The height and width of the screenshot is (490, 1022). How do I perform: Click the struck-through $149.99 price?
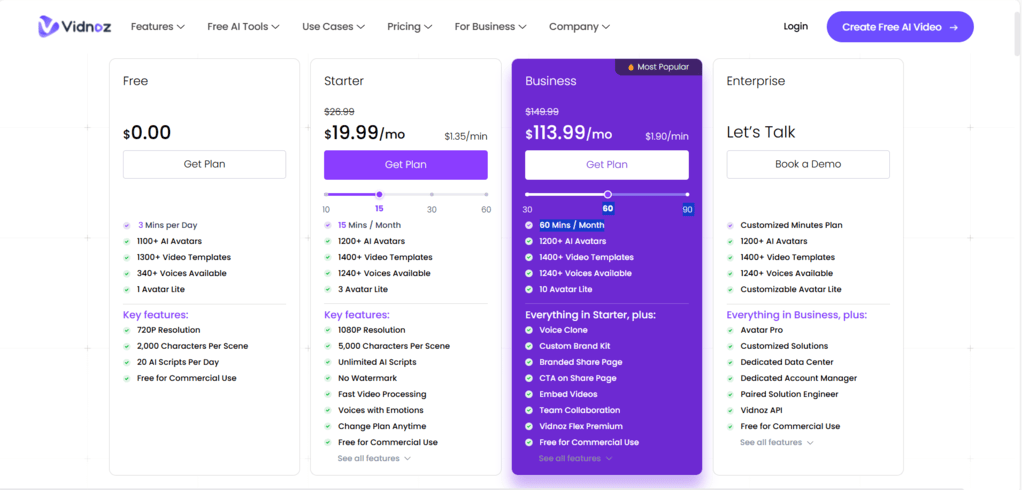click(542, 112)
